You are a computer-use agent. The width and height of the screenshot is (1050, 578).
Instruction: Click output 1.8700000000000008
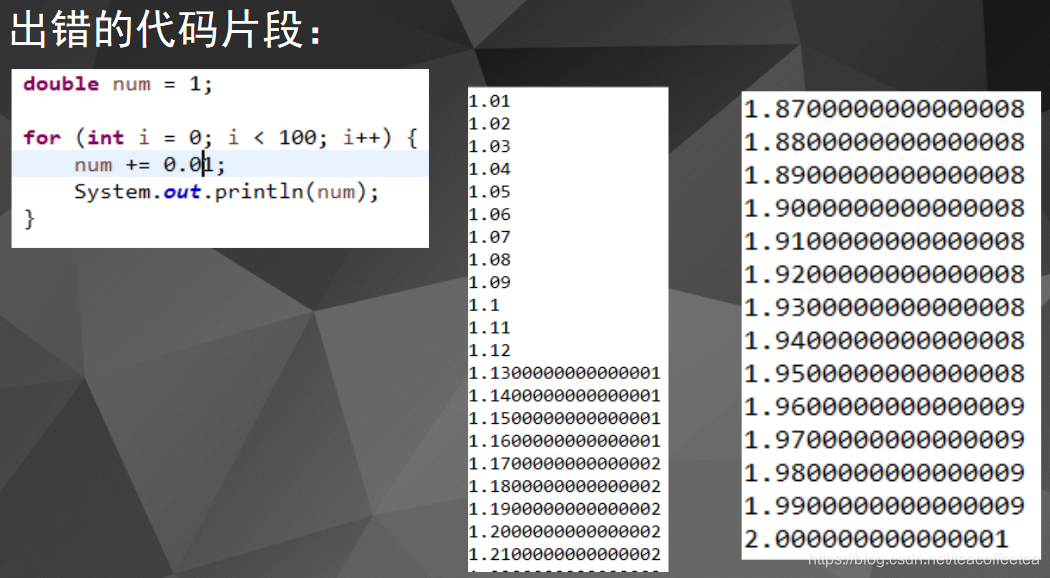coord(885,109)
